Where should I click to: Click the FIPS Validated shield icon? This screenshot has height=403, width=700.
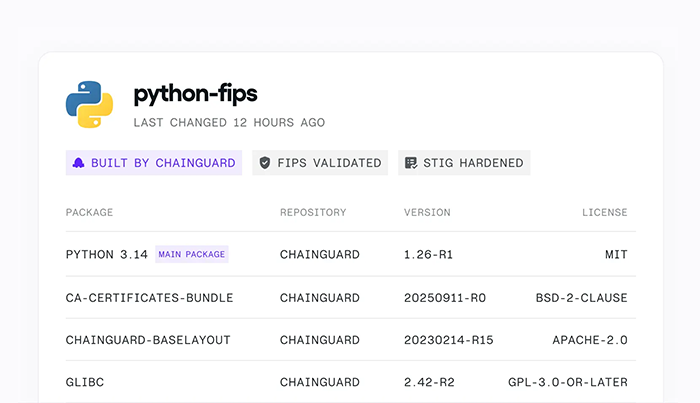click(x=265, y=163)
